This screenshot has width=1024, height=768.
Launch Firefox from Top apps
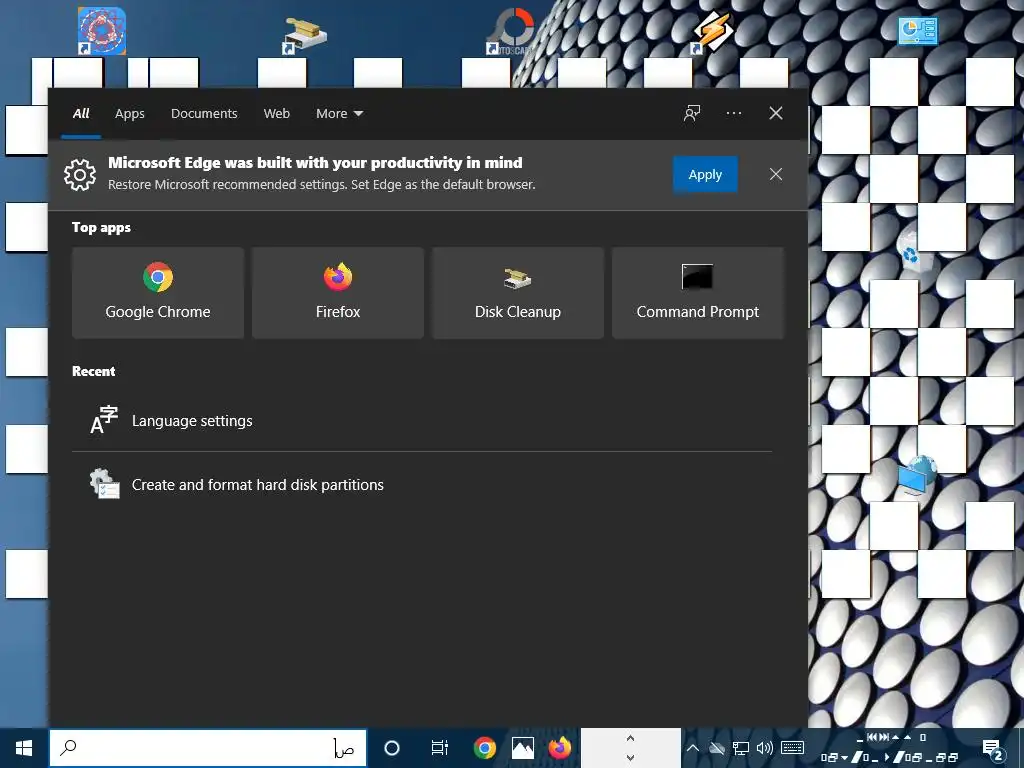tap(338, 293)
